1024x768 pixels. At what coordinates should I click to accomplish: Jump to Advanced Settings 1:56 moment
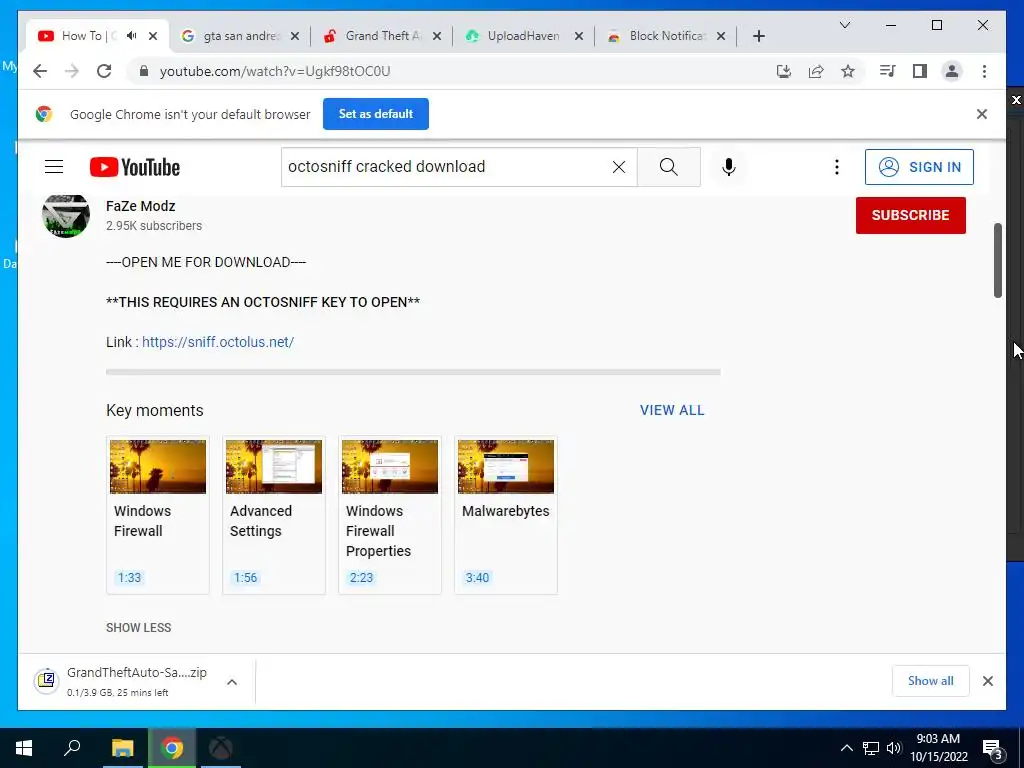coord(274,515)
